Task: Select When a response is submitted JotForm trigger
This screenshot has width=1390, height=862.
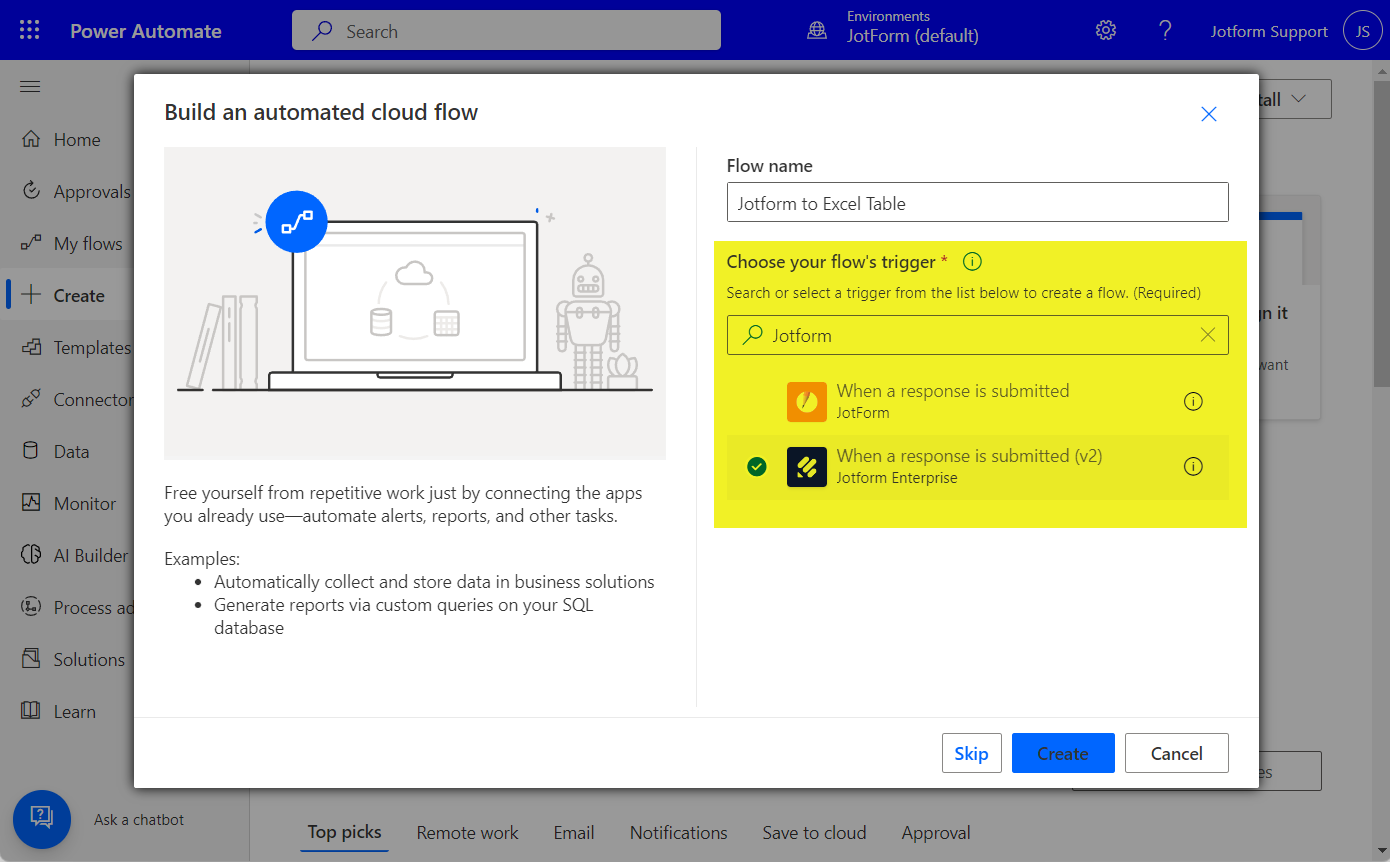Action: [952, 401]
